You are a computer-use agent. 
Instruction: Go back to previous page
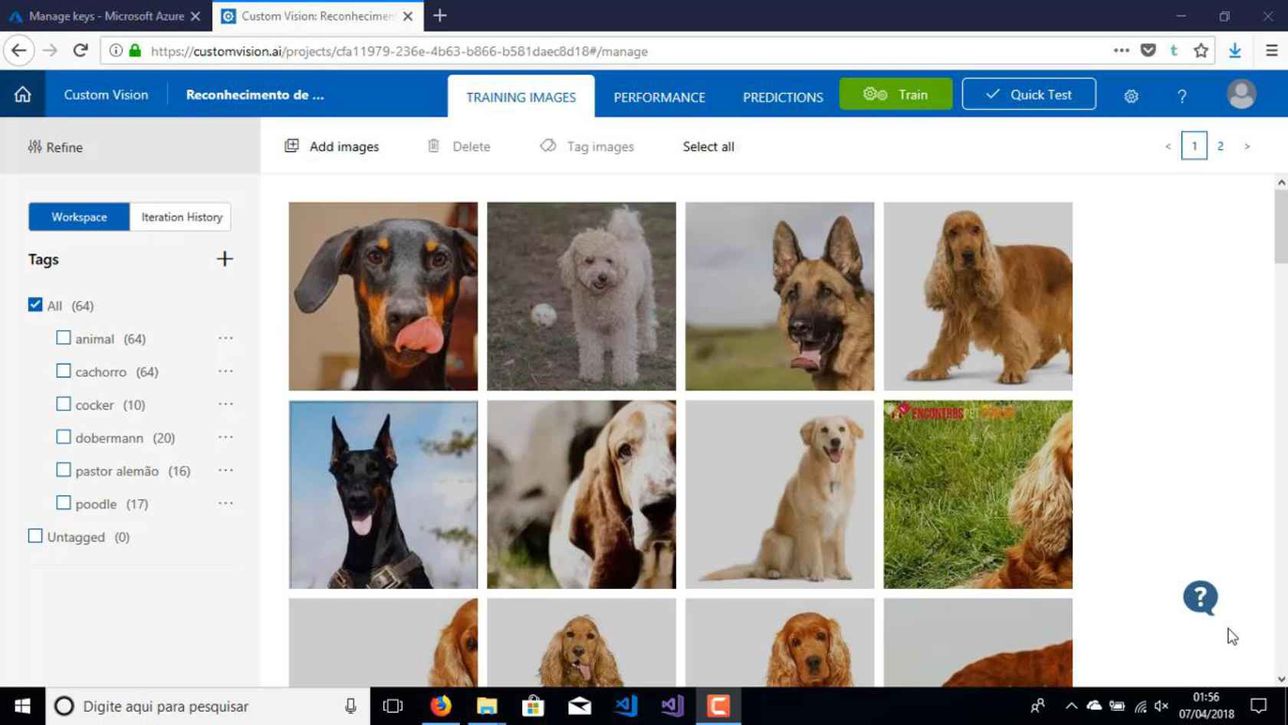19,50
